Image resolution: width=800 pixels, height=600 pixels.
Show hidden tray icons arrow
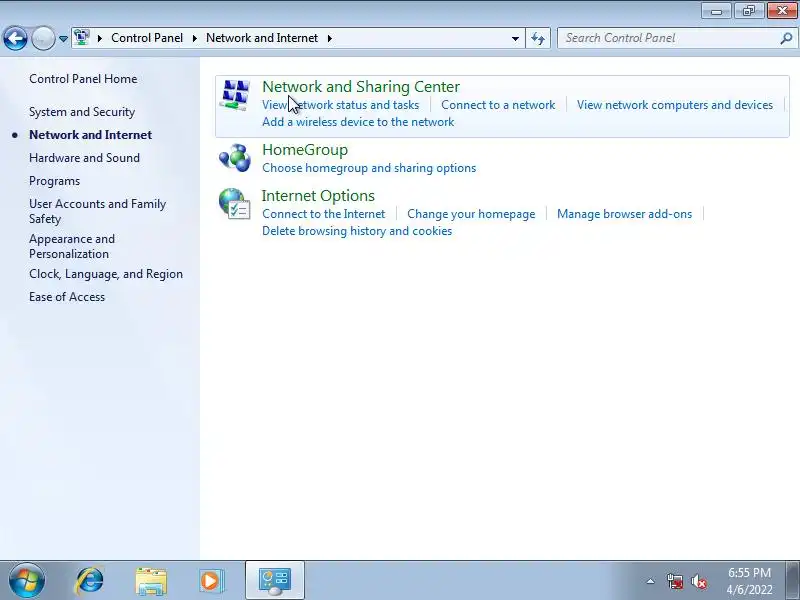coord(651,581)
